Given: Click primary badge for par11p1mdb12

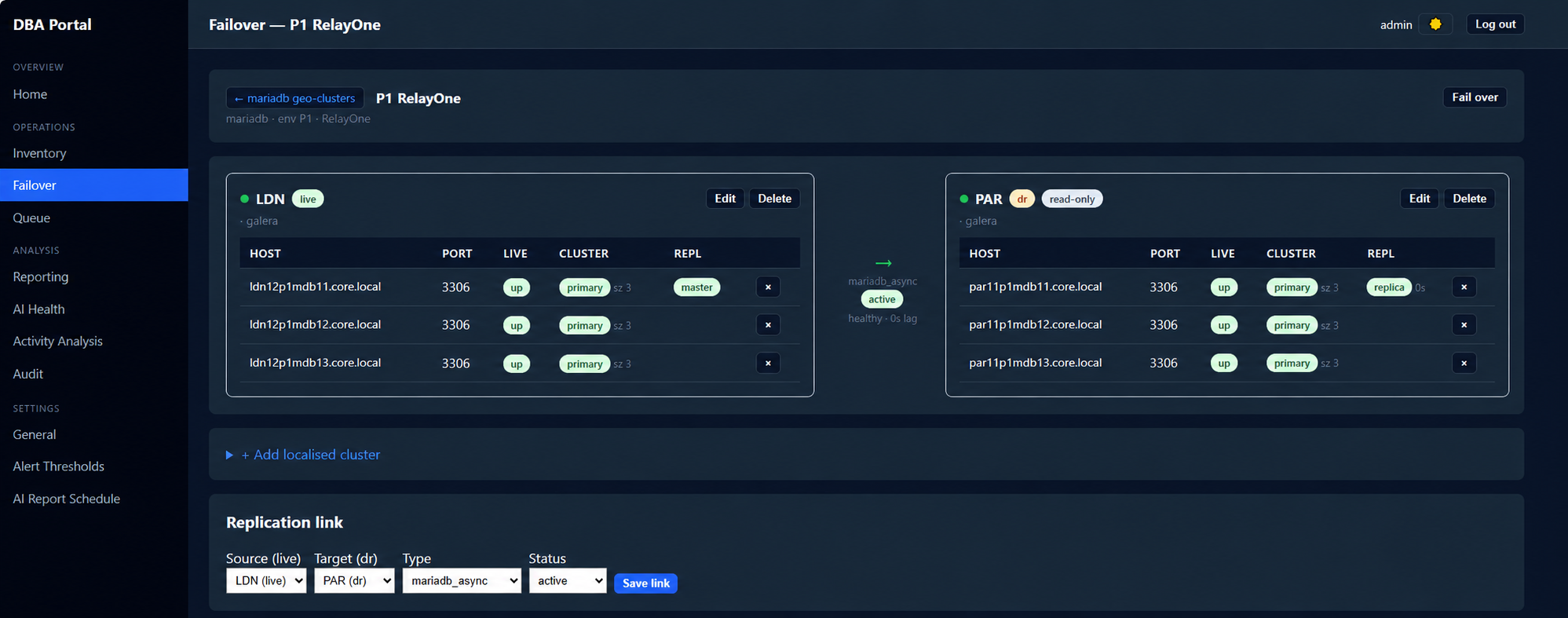Looking at the screenshot, I should [x=1292, y=325].
